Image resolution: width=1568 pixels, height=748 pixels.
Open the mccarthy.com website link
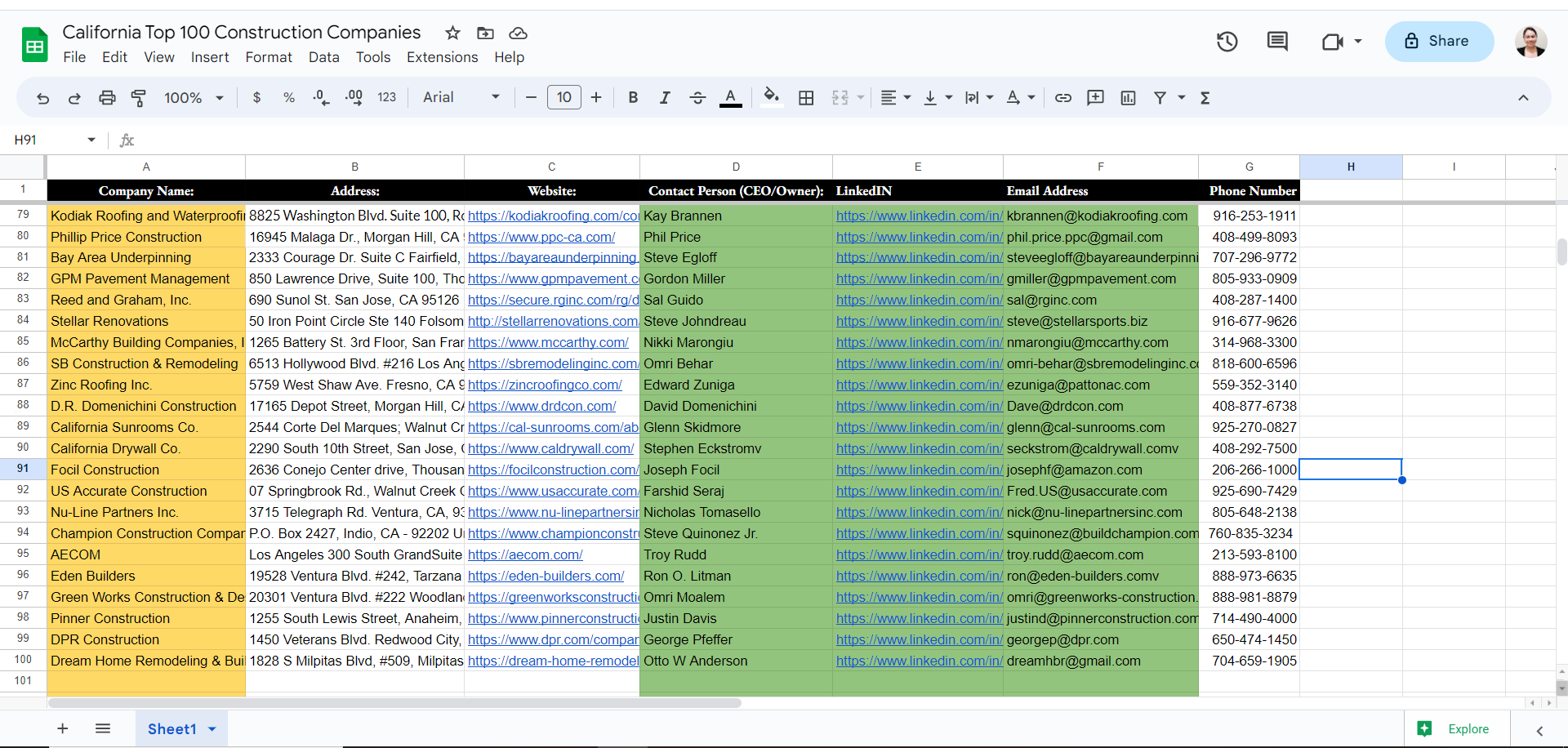point(548,343)
